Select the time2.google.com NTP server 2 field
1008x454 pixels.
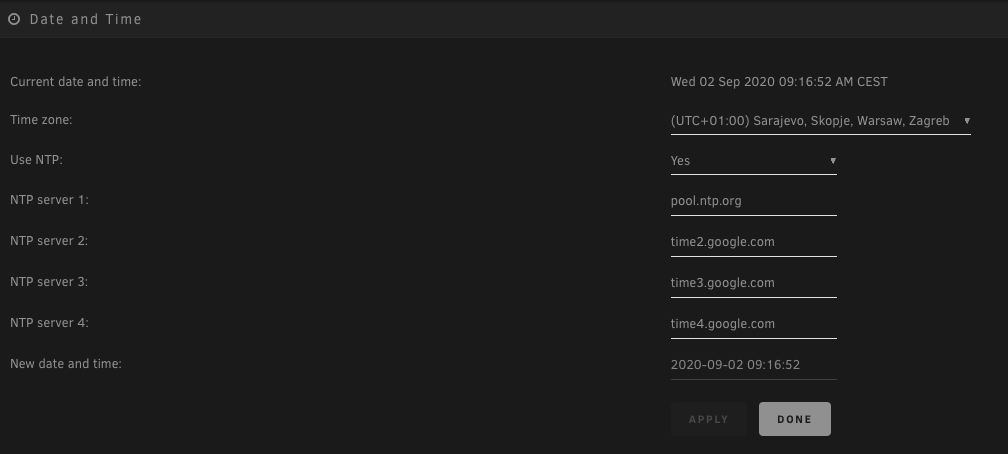pos(753,242)
